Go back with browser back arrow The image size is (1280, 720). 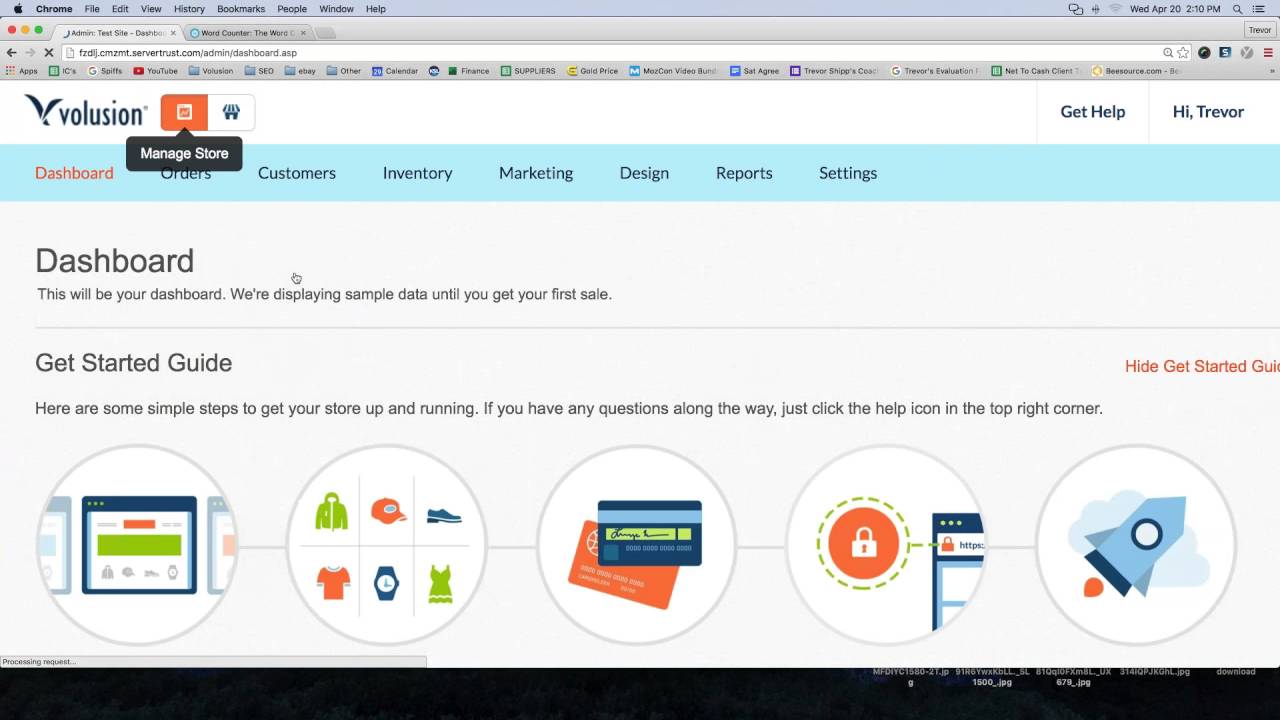tap(11, 52)
